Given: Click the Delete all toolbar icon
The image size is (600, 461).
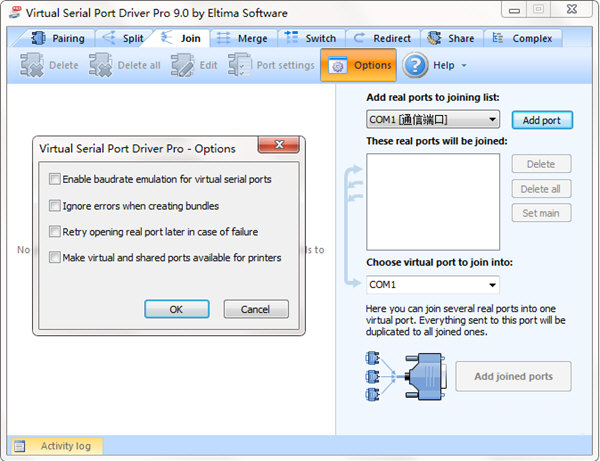Looking at the screenshot, I should (x=100, y=65).
